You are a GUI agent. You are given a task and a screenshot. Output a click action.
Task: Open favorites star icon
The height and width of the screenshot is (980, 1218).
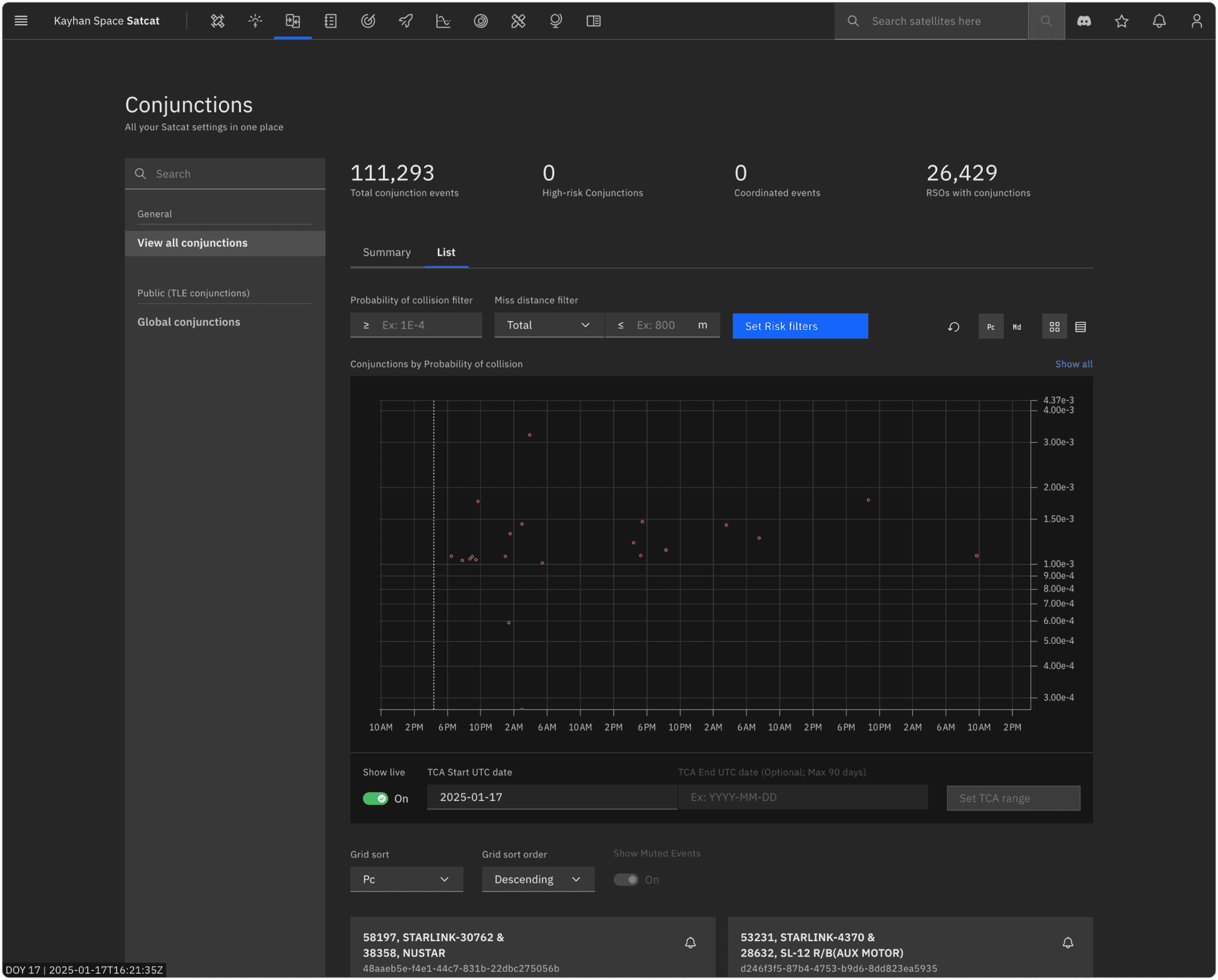1122,21
